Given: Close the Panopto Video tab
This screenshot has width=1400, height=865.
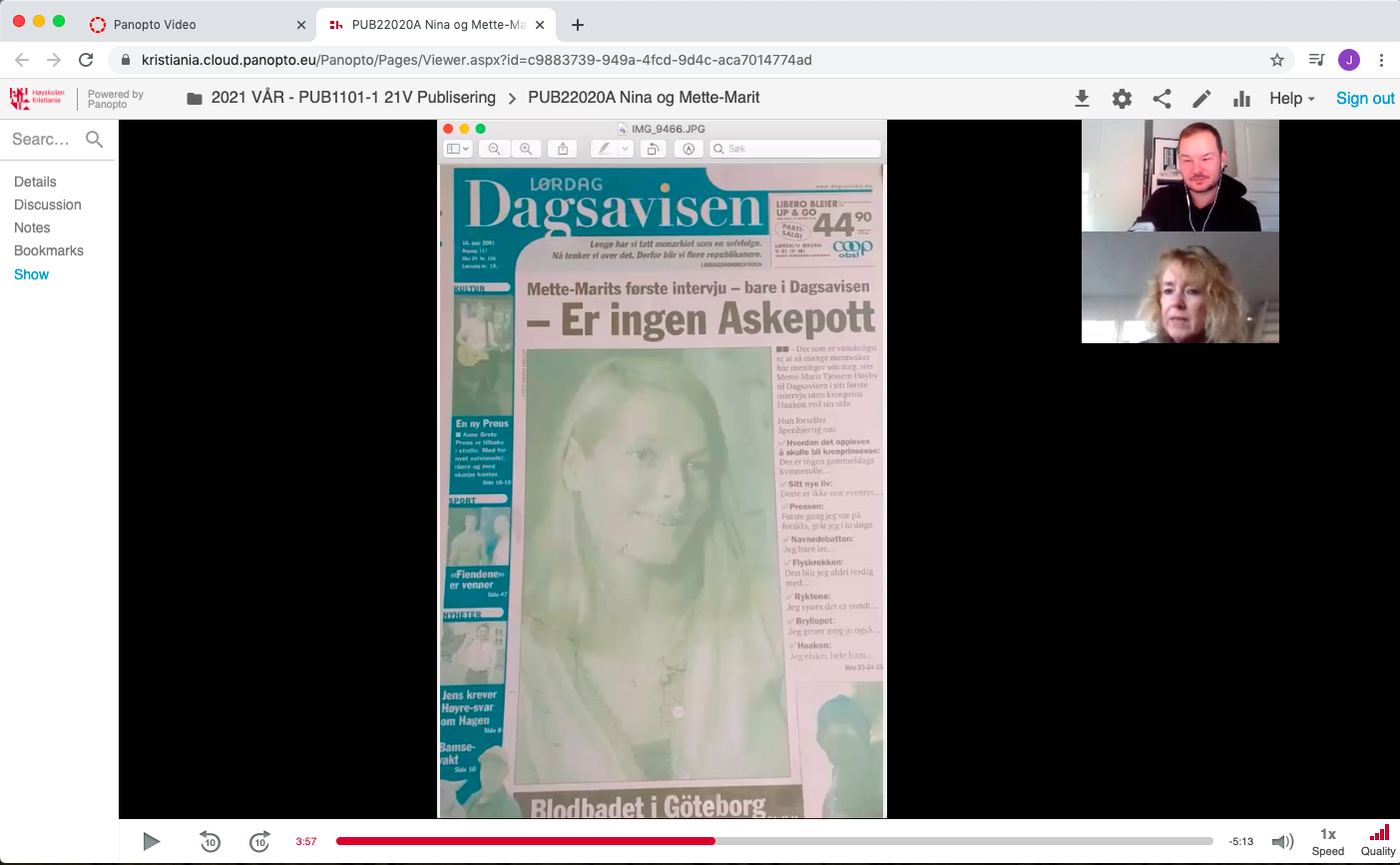Looking at the screenshot, I should 301,25.
